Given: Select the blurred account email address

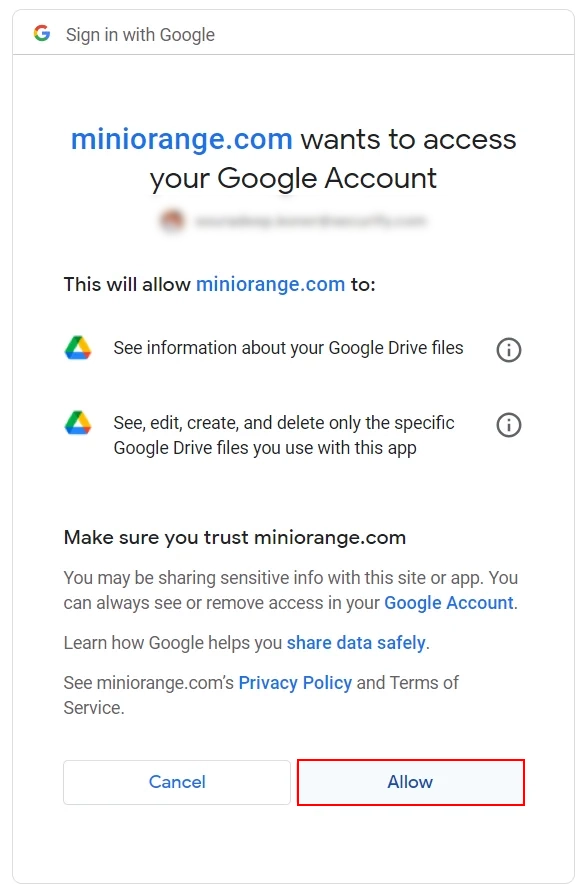Looking at the screenshot, I should tap(311, 221).
